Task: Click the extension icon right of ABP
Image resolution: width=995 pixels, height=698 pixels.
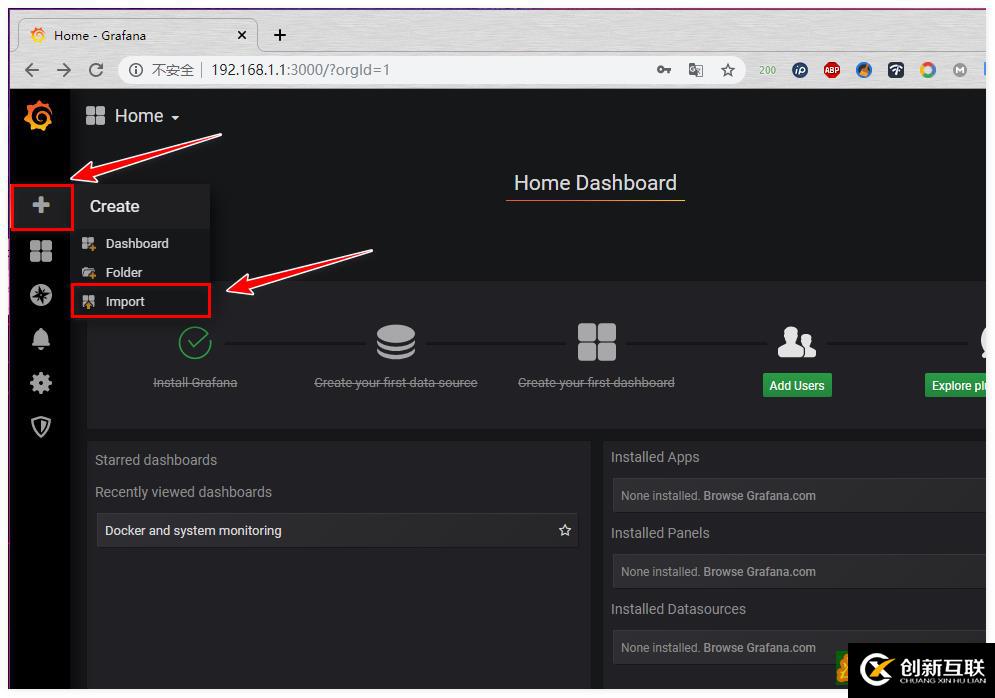Action: tap(864, 70)
